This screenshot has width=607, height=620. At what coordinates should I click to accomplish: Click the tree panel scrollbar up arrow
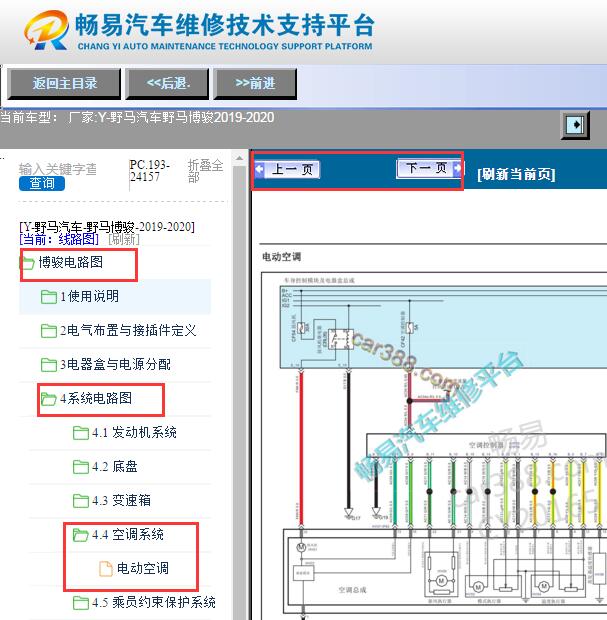pos(239,159)
